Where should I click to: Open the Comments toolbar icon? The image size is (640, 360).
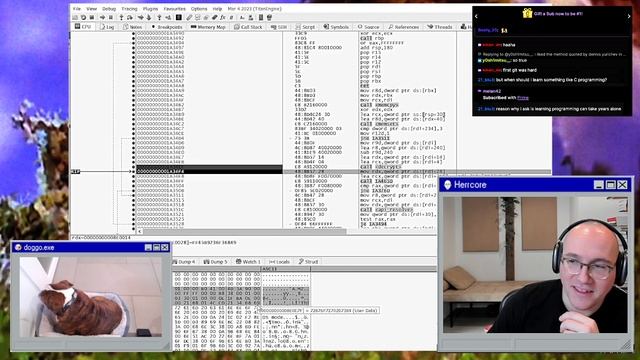(198, 18)
